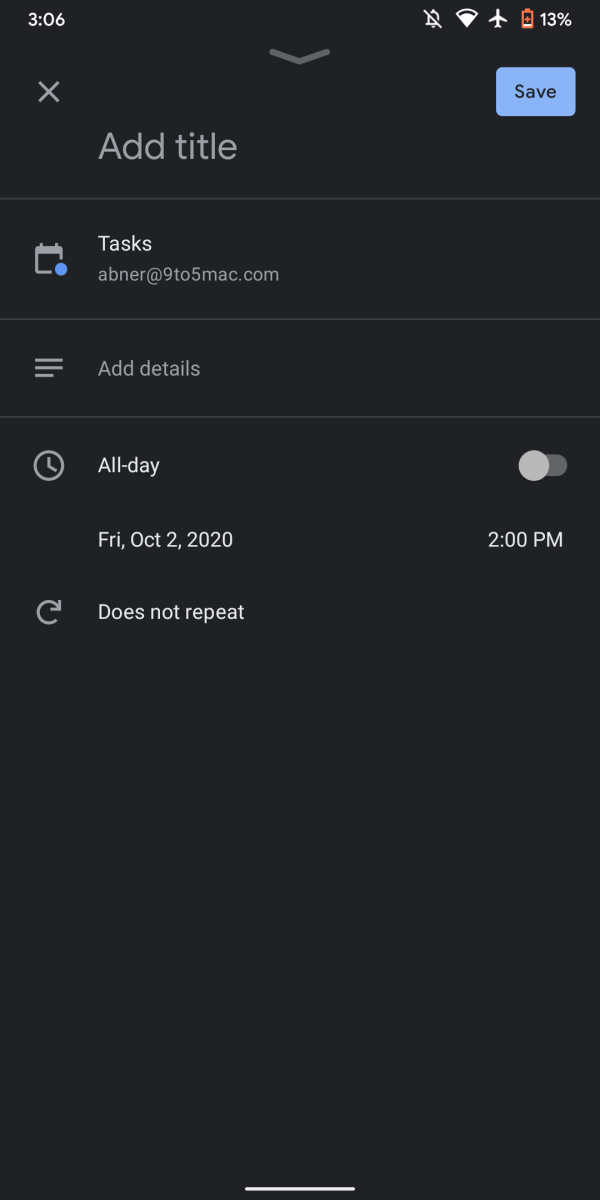
Task: Open the date picker for Fri, Oct 2, 2020
Action: tap(165, 540)
